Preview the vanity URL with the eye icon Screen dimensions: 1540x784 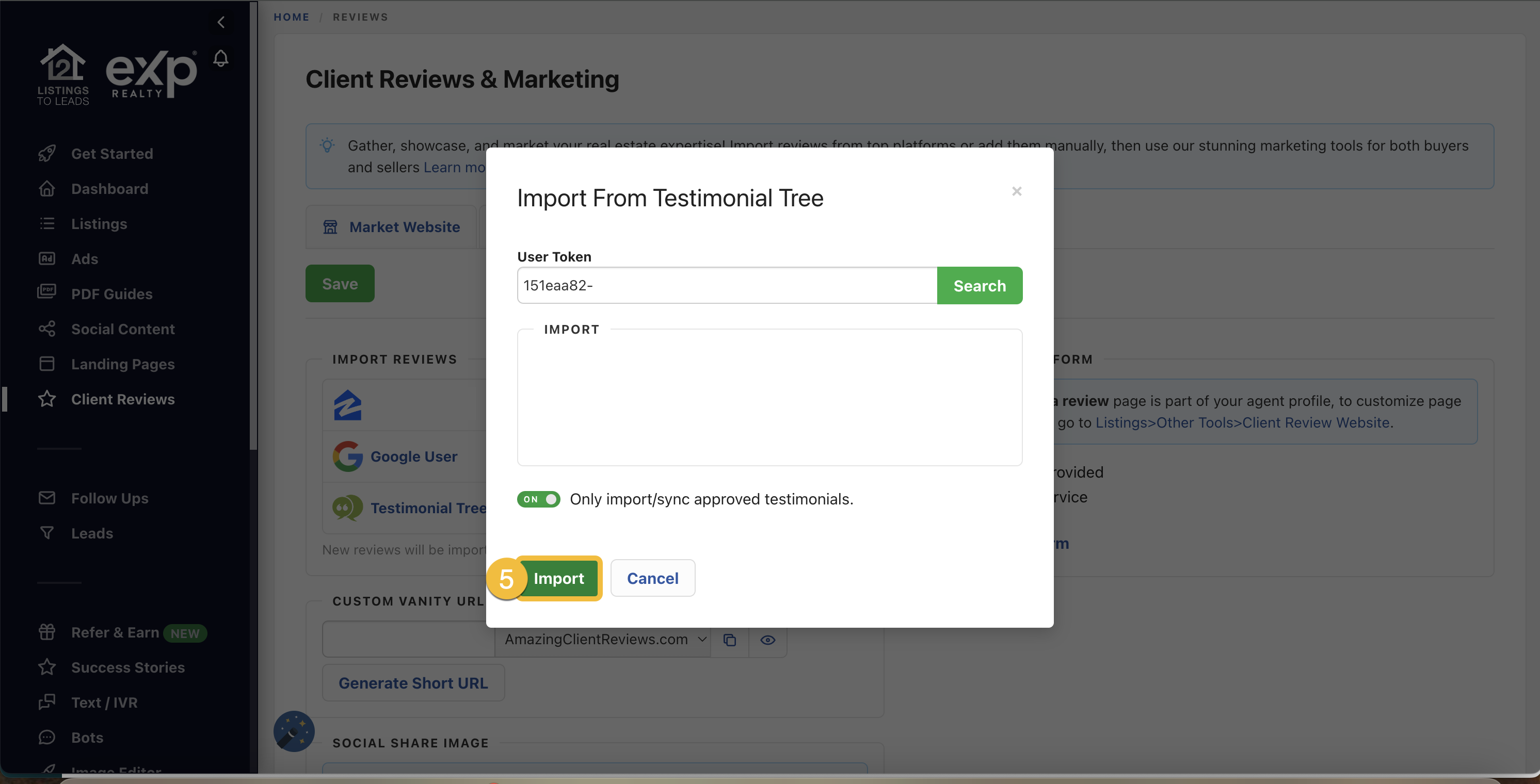pos(767,640)
